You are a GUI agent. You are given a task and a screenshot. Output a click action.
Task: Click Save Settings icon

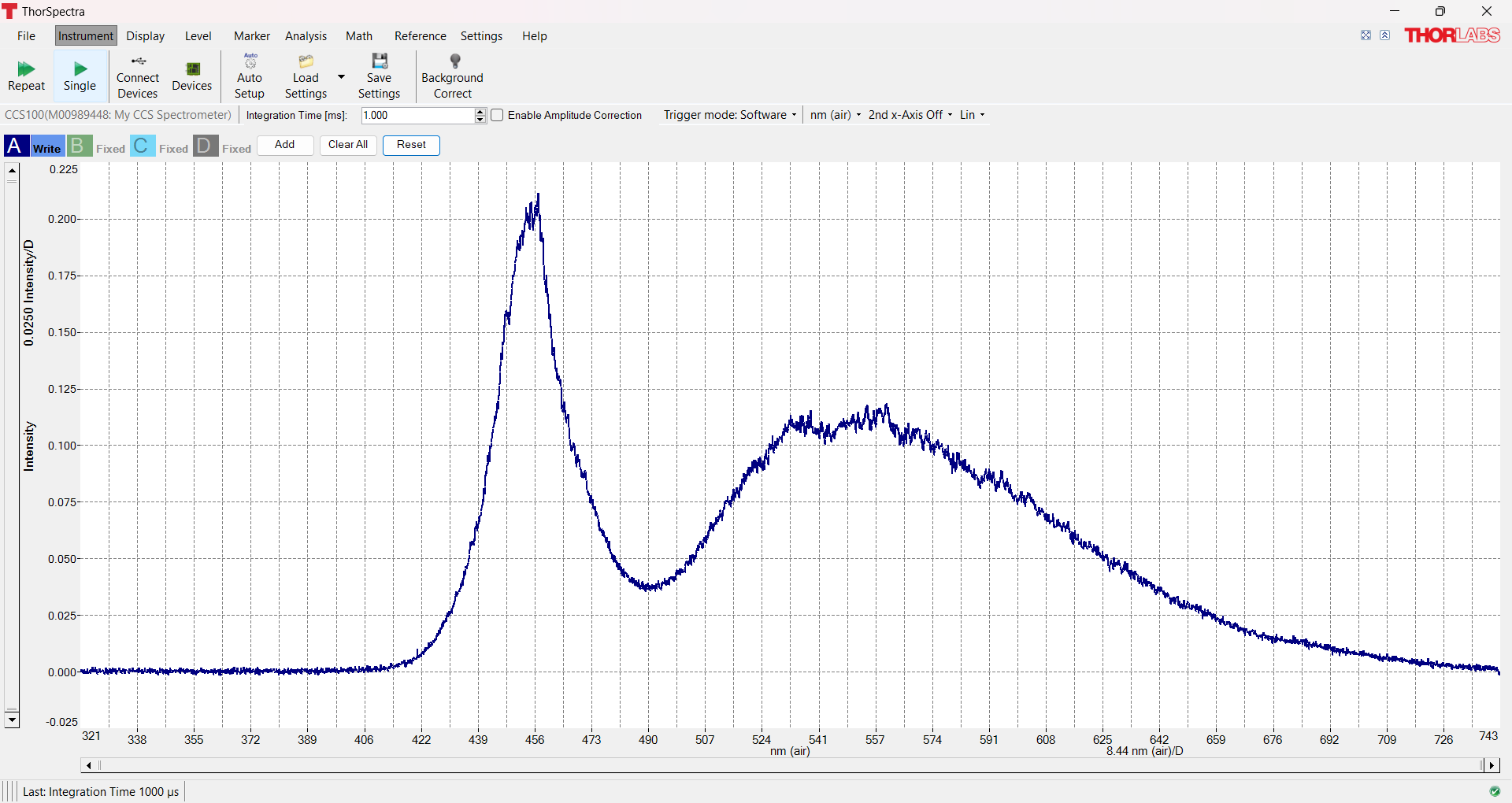tap(379, 76)
